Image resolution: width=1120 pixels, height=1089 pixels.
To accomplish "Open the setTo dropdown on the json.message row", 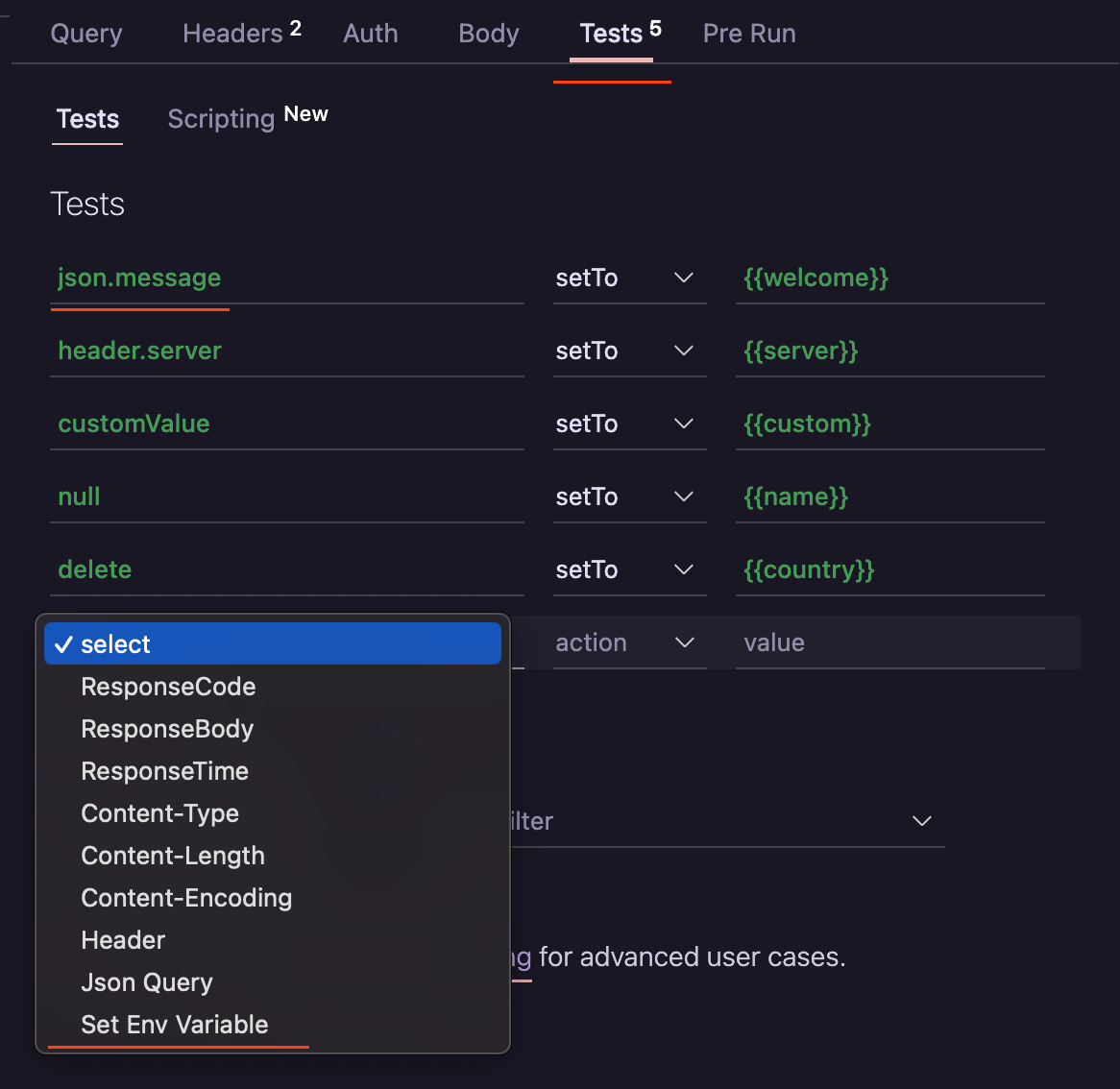I will click(683, 278).
